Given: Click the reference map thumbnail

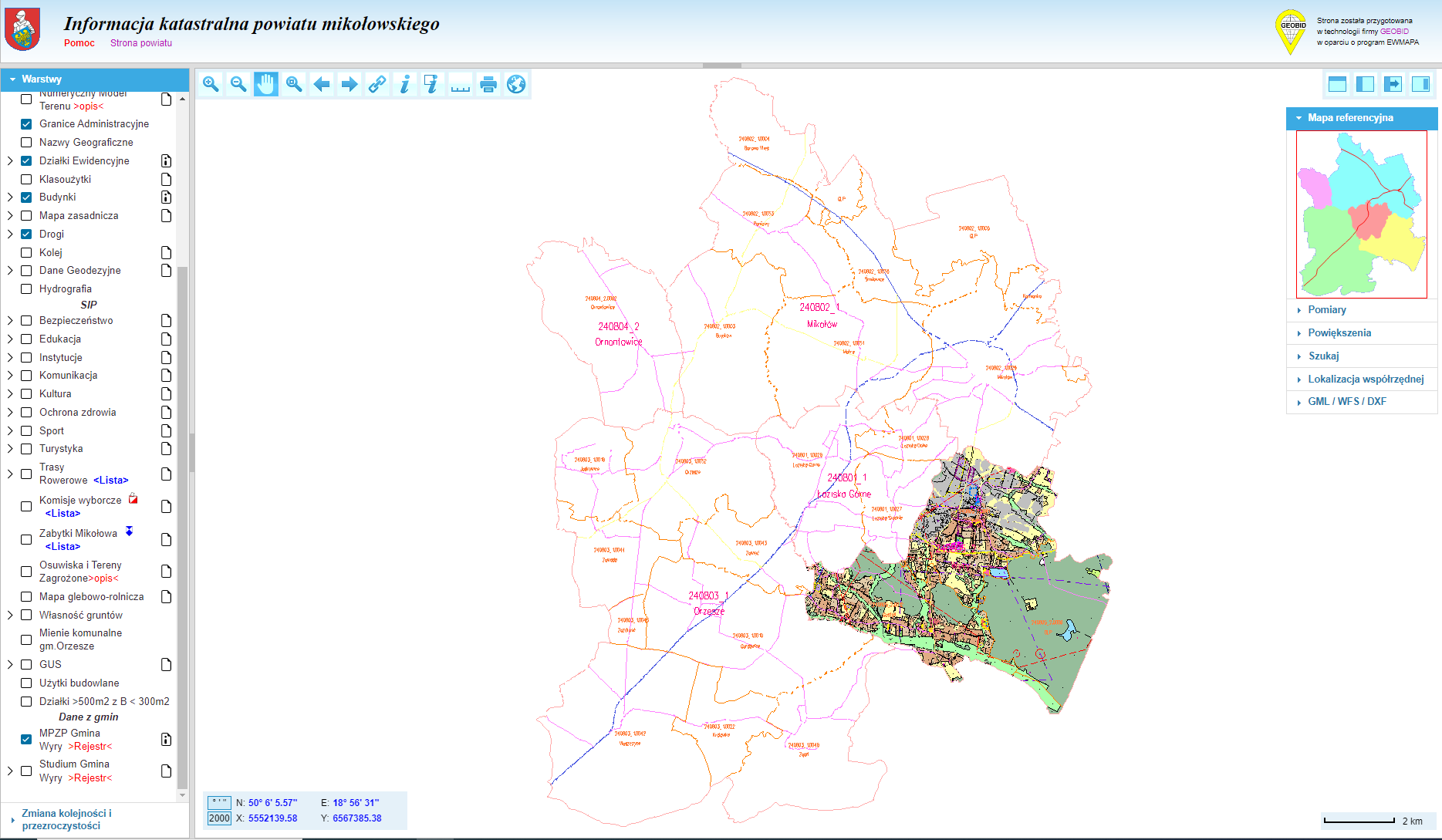Looking at the screenshot, I should pos(1361,214).
